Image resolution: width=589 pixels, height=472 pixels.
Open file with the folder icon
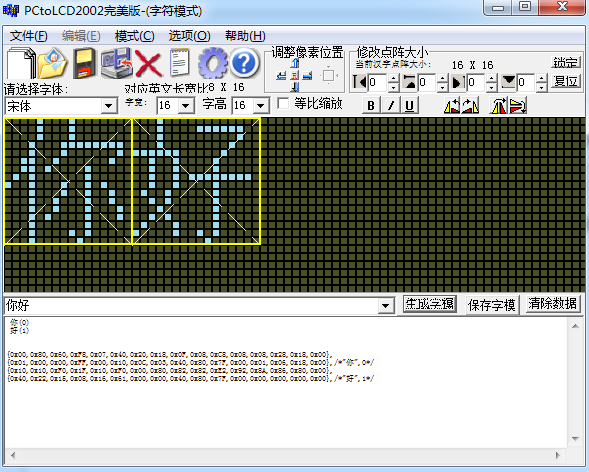tap(53, 63)
